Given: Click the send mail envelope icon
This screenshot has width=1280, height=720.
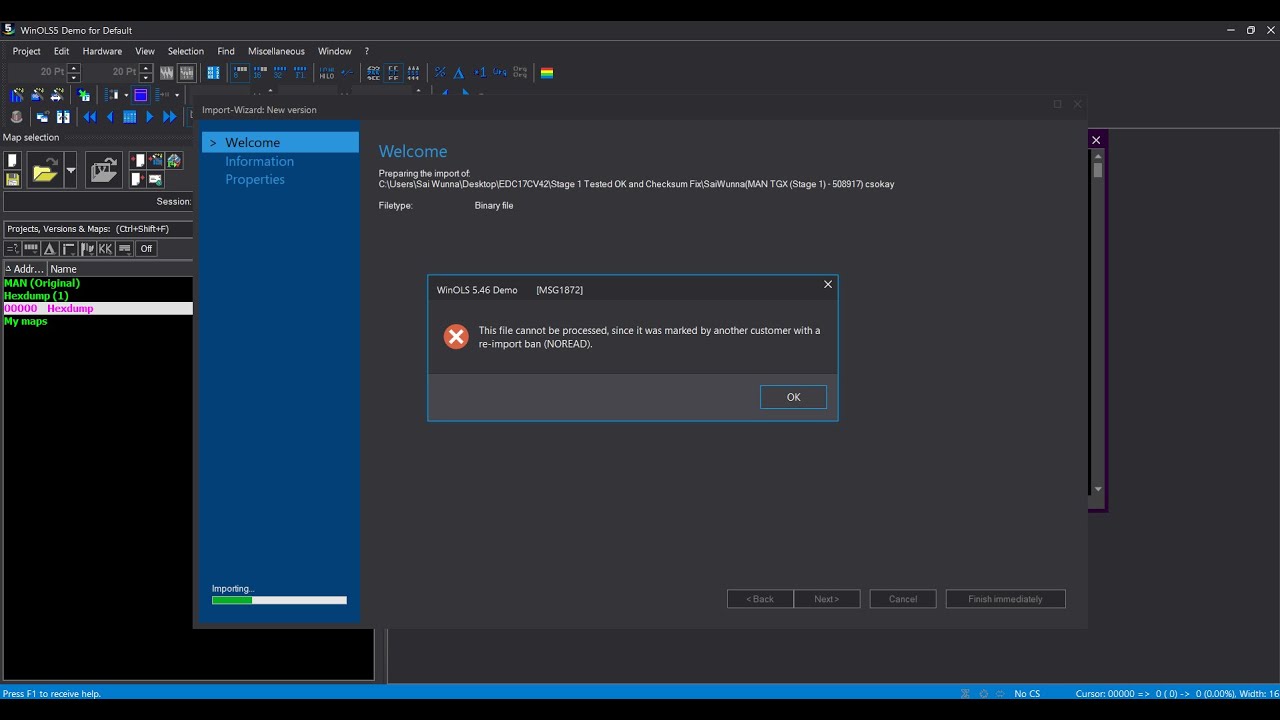Looking at the screenshot, I should [155, 179].
